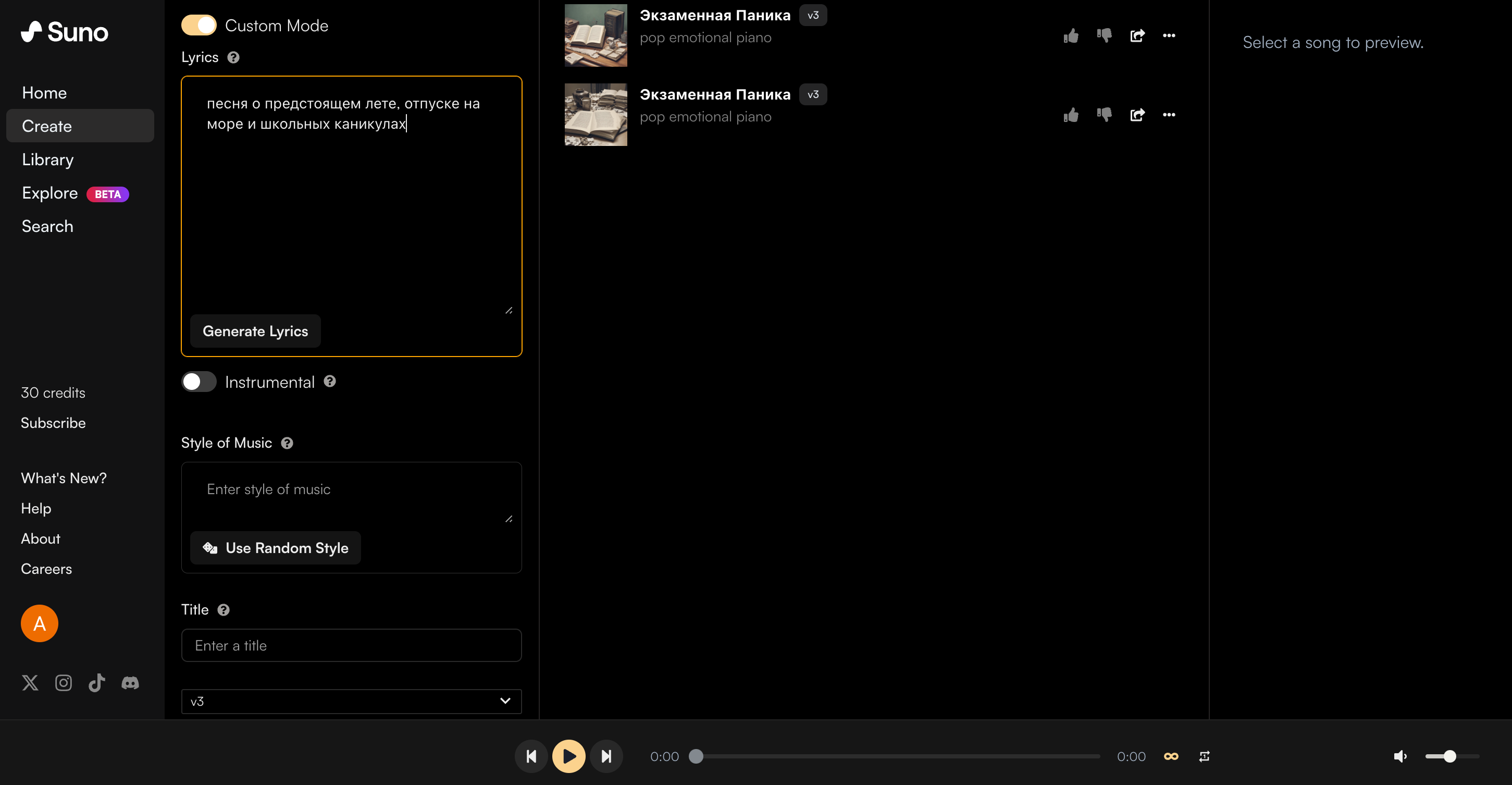Viewport: 1512px width, 785px height.
Task: Share the second Экзаменная Паника song
Action: pyautogui.click(x=1137, y=115)
